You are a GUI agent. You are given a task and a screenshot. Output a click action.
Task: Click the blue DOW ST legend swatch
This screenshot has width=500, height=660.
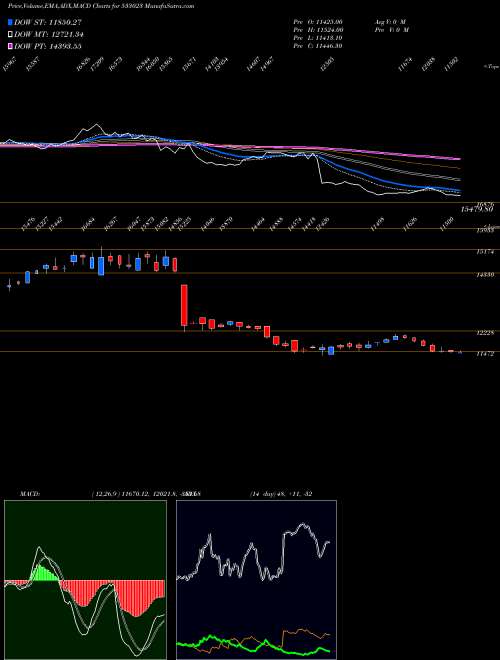[11, 22]
